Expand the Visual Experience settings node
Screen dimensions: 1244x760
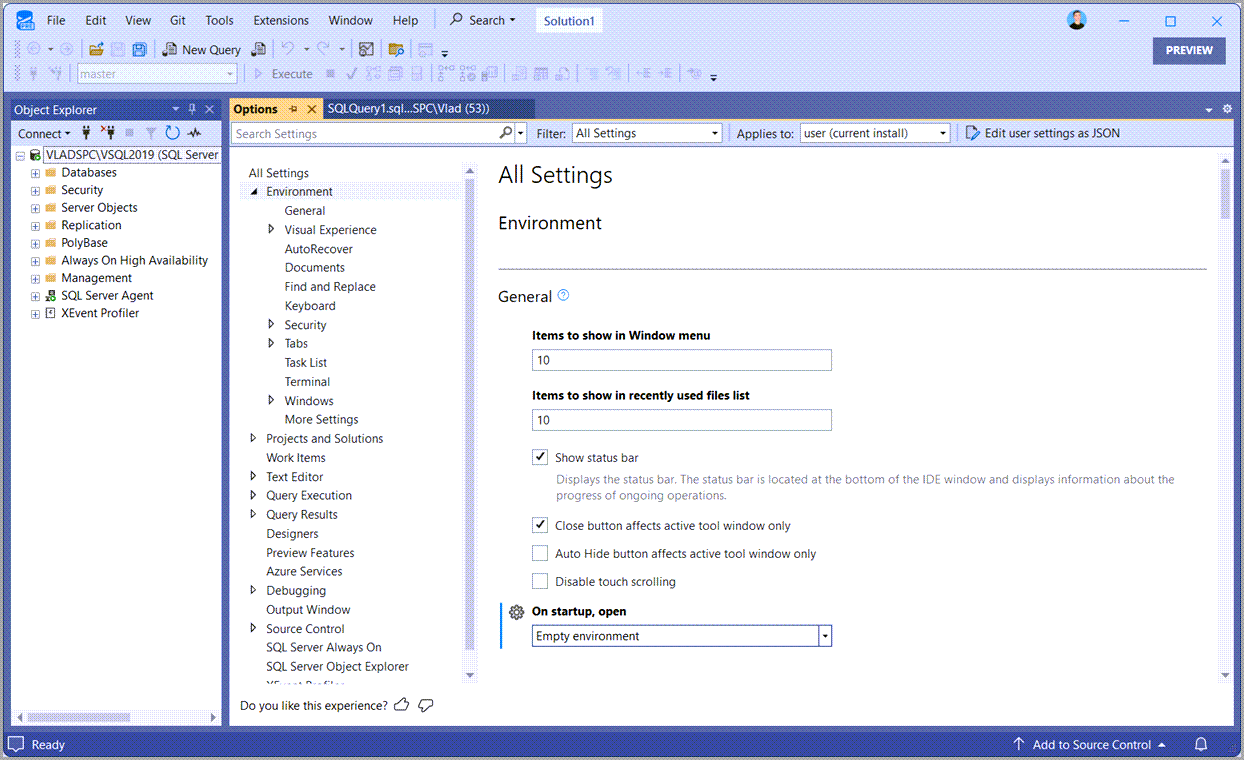coord(271,229)
